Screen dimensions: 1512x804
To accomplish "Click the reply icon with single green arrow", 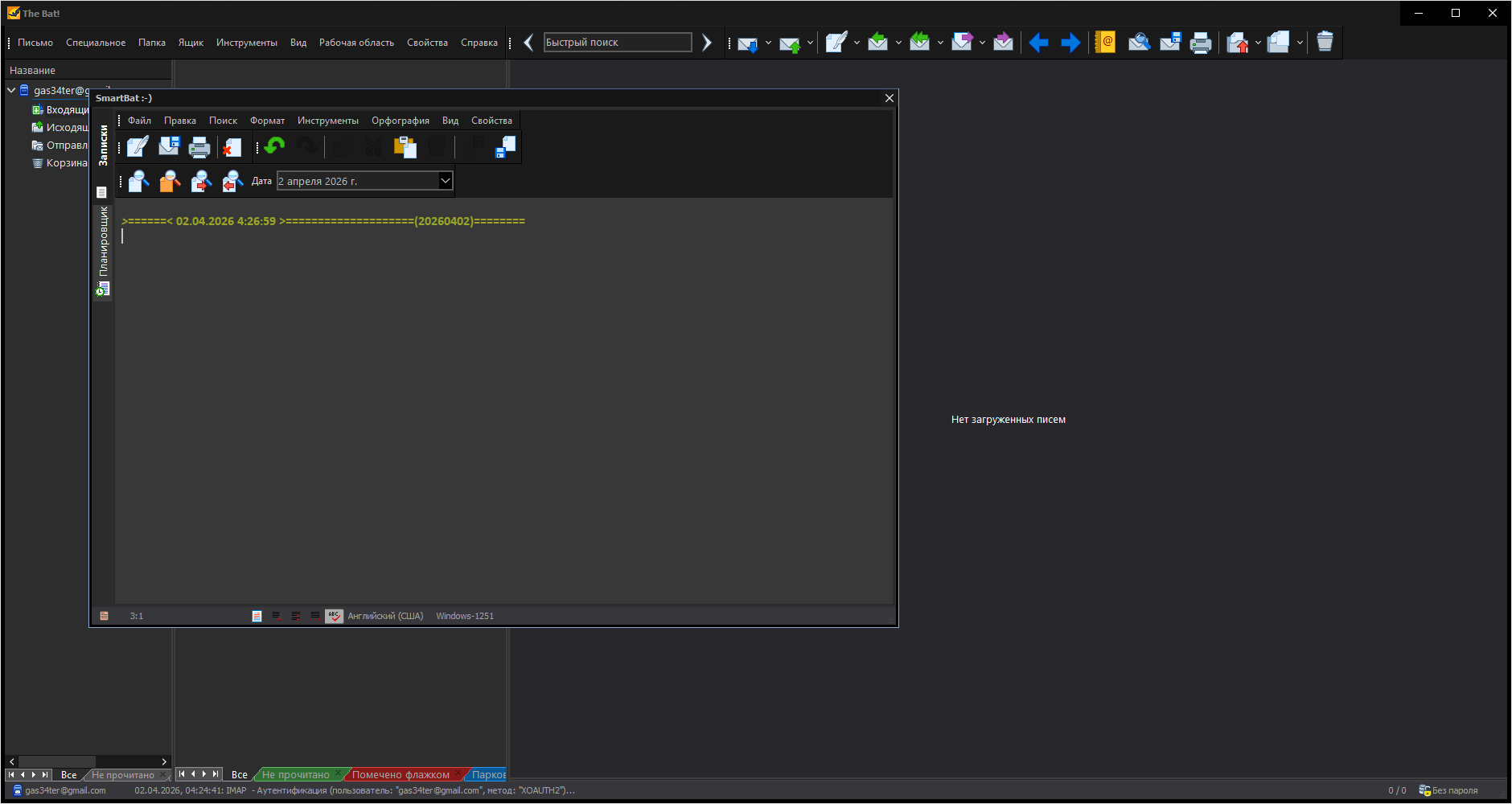I will click(877, 43).
